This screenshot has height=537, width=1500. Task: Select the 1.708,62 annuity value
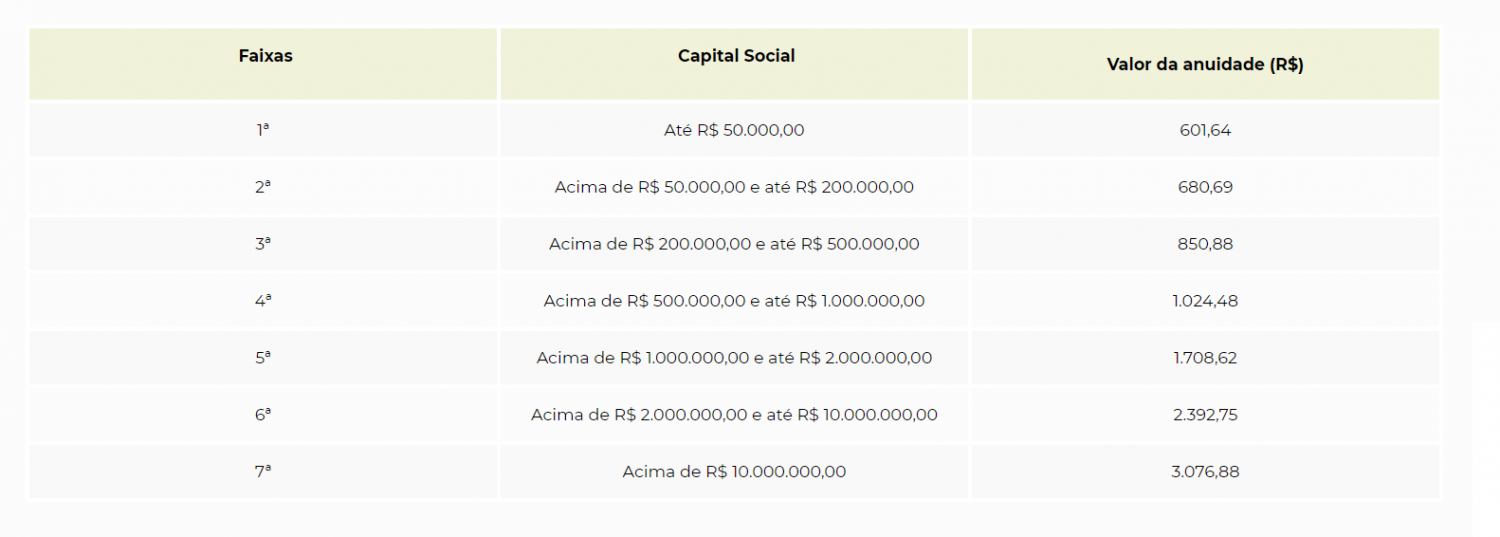click(x=1205, y=358)
